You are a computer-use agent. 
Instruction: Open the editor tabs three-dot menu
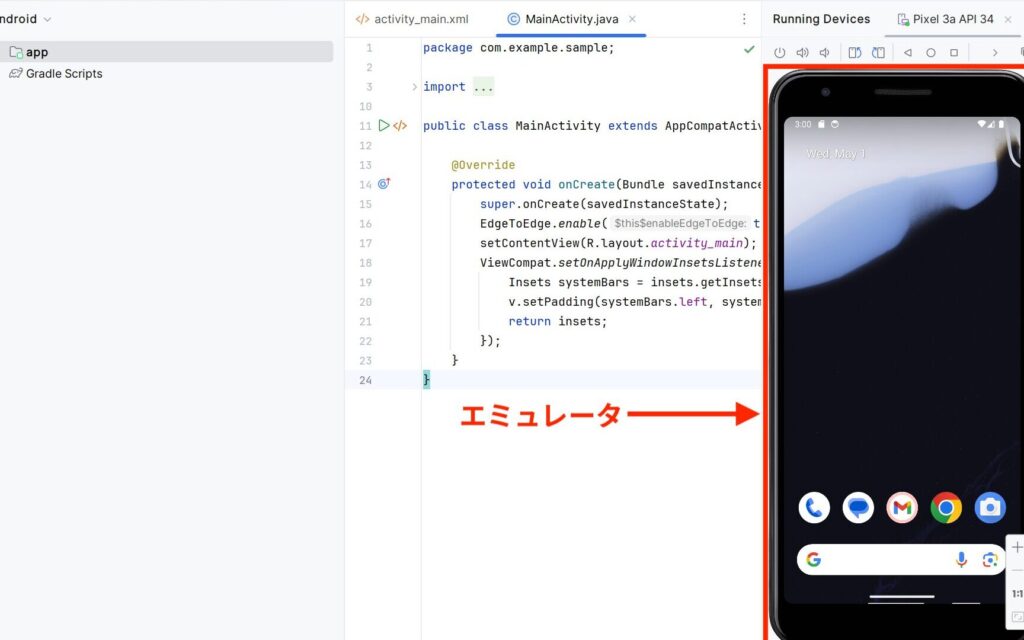click(744, 19)
